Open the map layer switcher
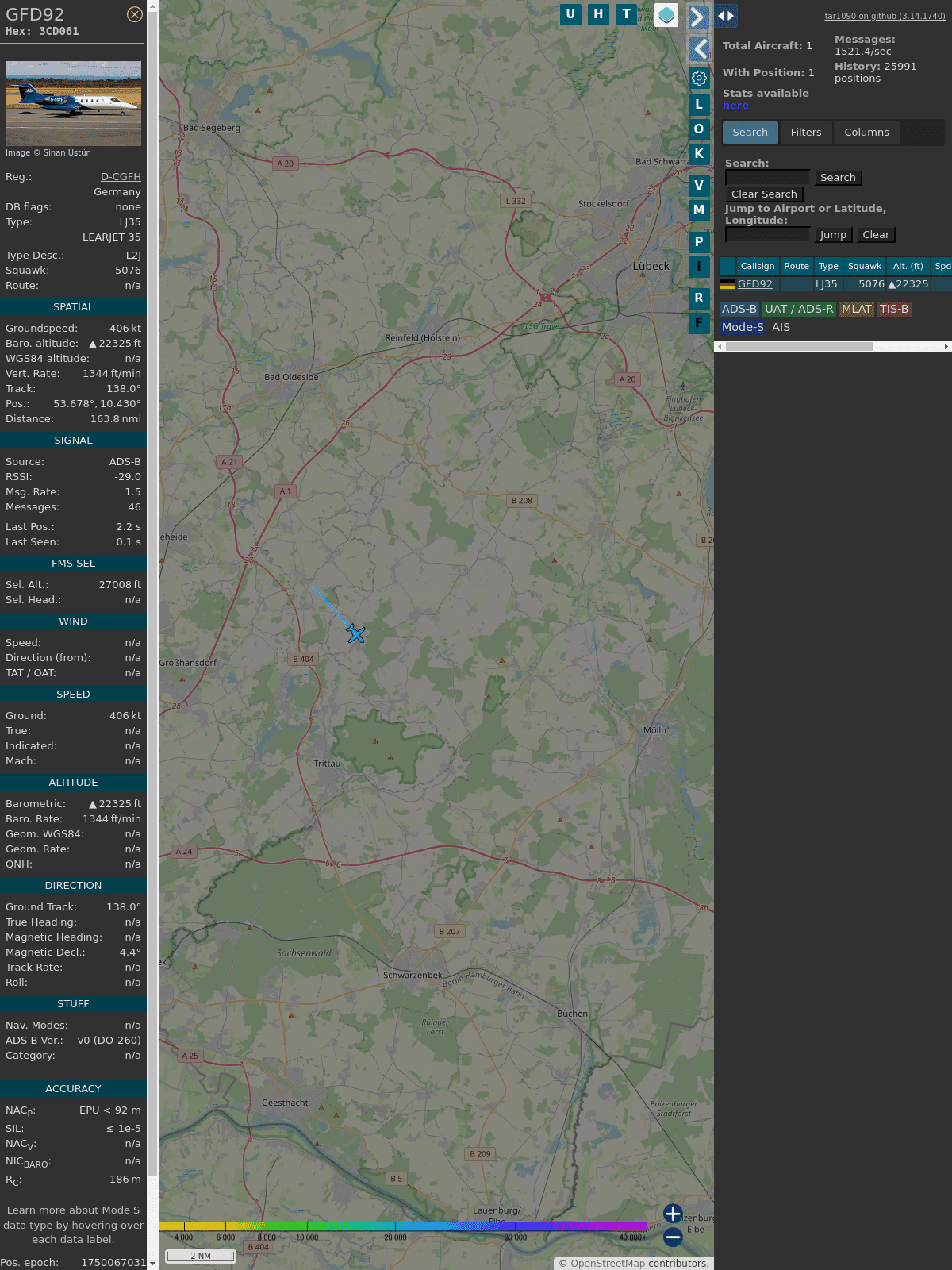952x1270 pixels. tap(666, 15)
